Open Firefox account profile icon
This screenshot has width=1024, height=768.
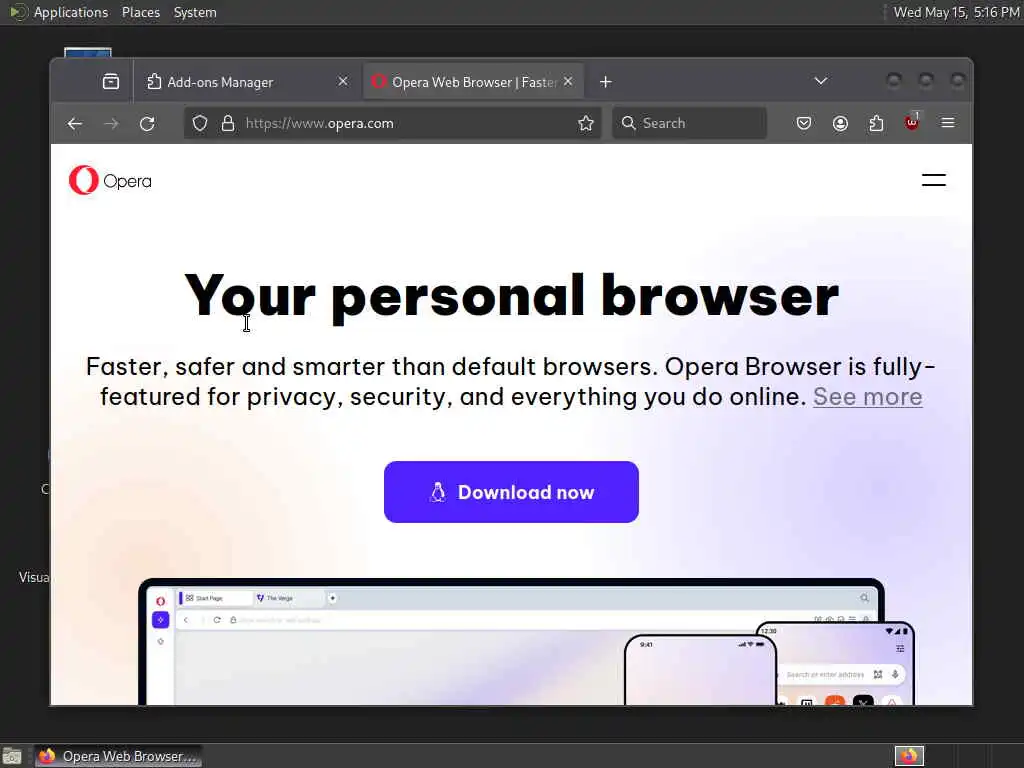pyautogui.click(x=840, y=123)
